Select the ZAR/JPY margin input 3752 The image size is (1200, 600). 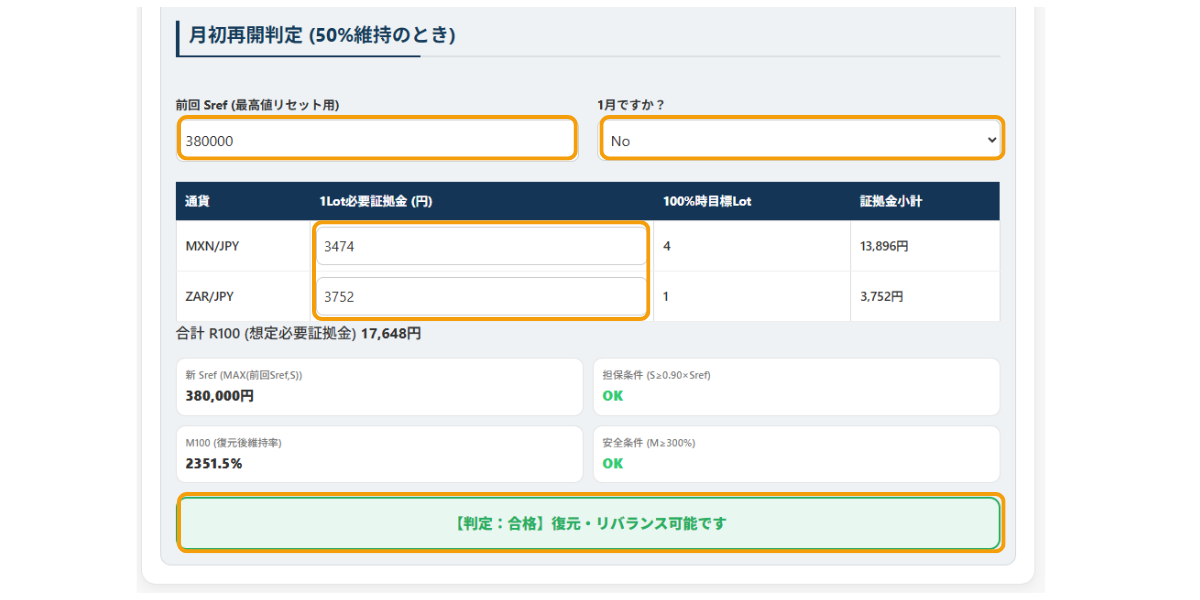481,295
